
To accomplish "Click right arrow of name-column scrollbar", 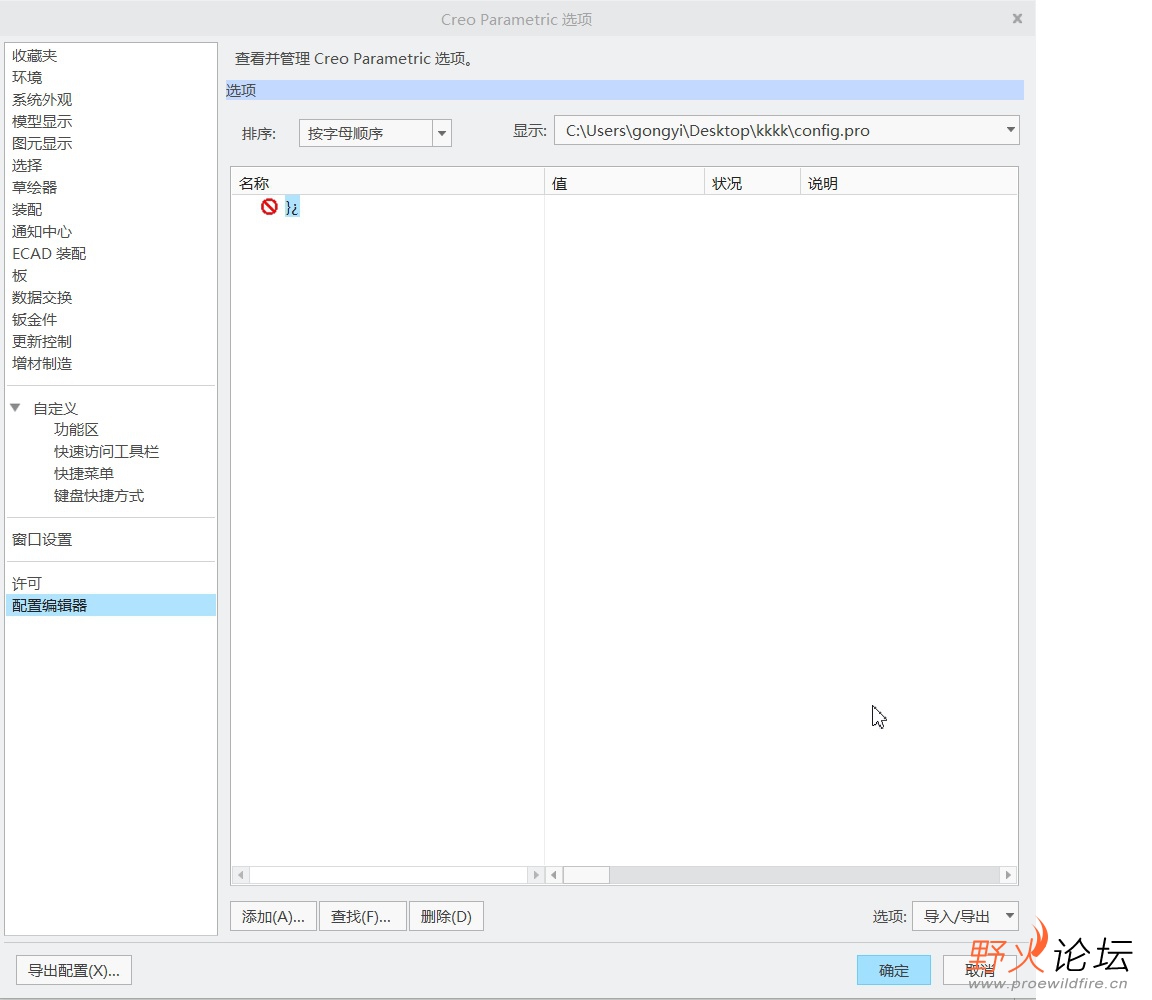I will coord(536,874).
